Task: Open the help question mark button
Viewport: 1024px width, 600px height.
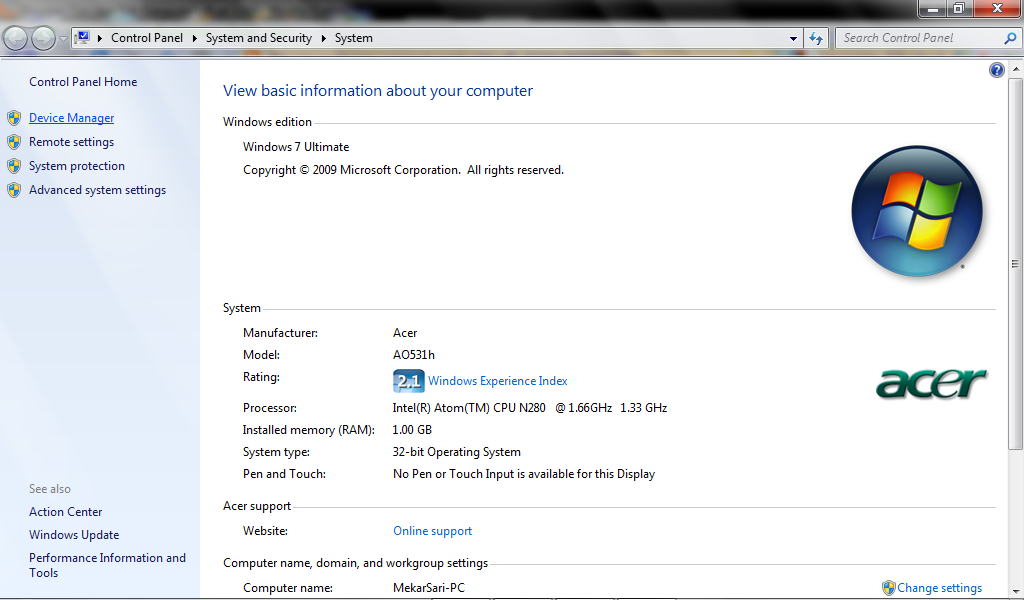Action: click(997, 70)
